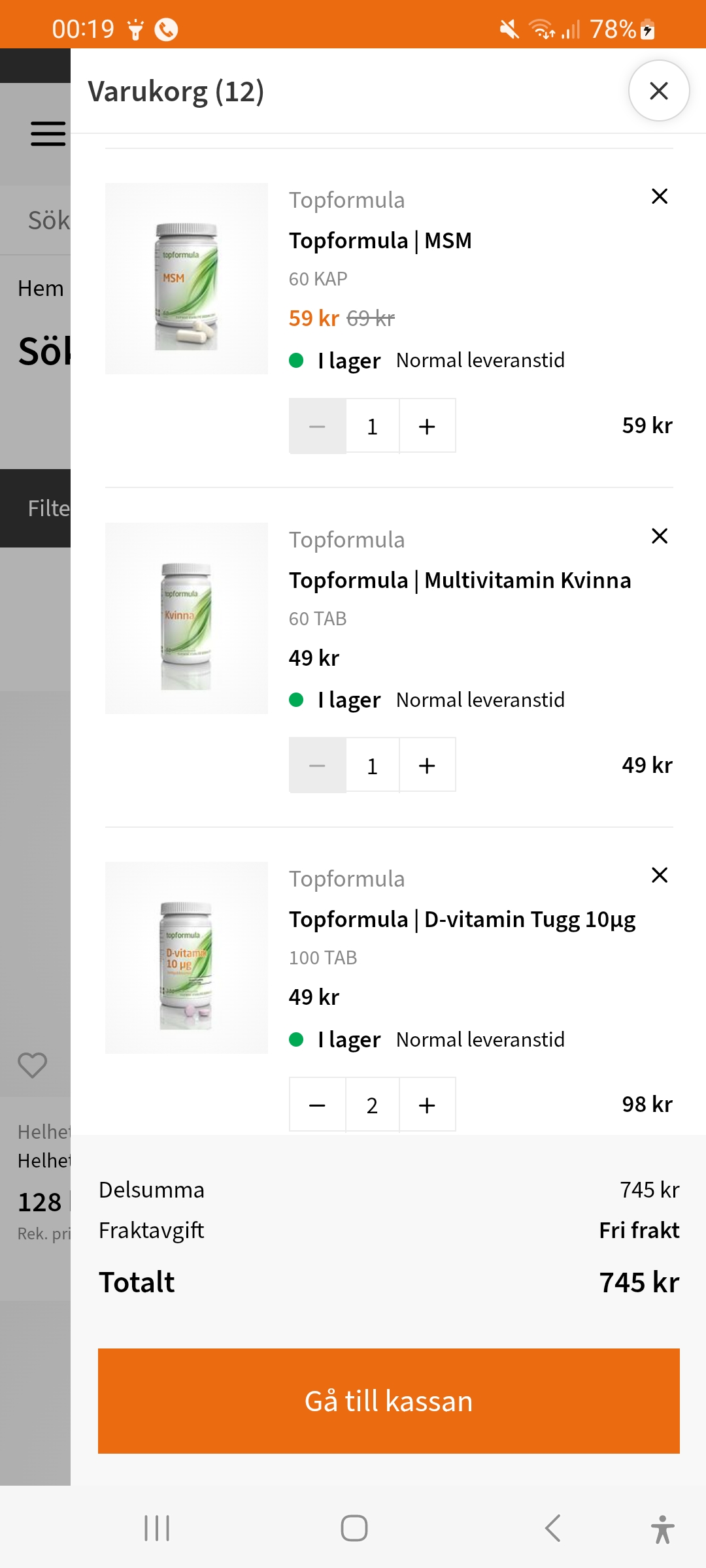Close the Varukorg cart panel
This screenshot has width=706, height=1568.
tap(659, 91)
